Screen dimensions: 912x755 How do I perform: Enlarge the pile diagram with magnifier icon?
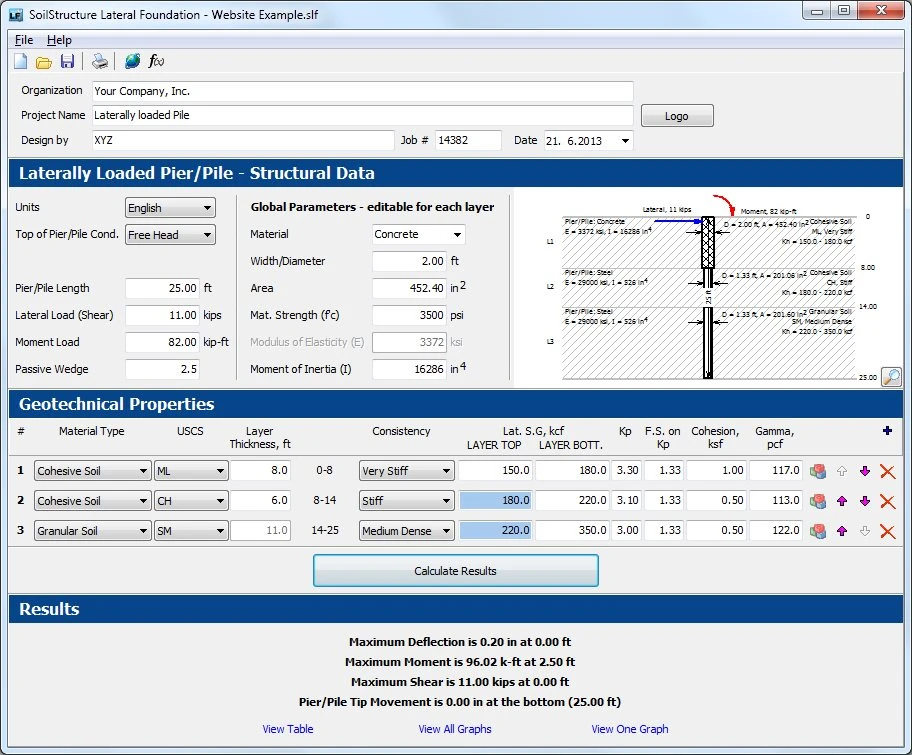point(890,377)
